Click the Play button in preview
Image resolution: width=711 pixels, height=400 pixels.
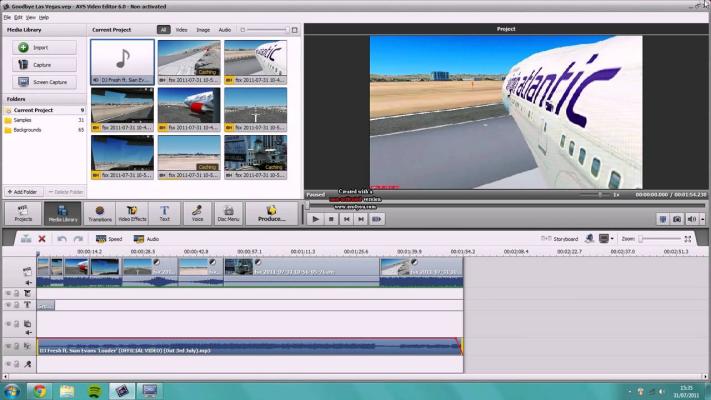pos(316,219)
